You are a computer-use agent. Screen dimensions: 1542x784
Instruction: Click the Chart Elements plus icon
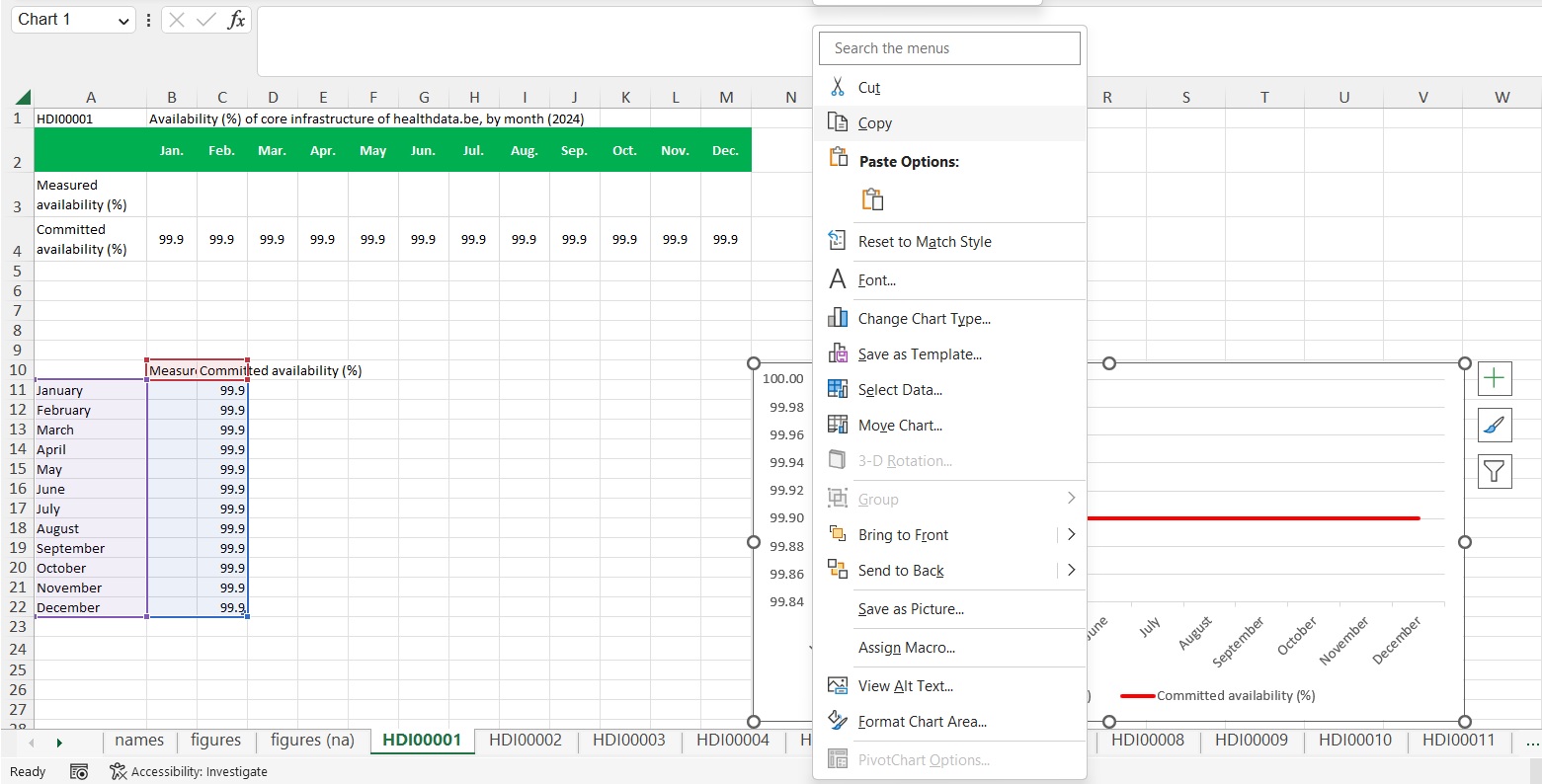[1494, 378]
